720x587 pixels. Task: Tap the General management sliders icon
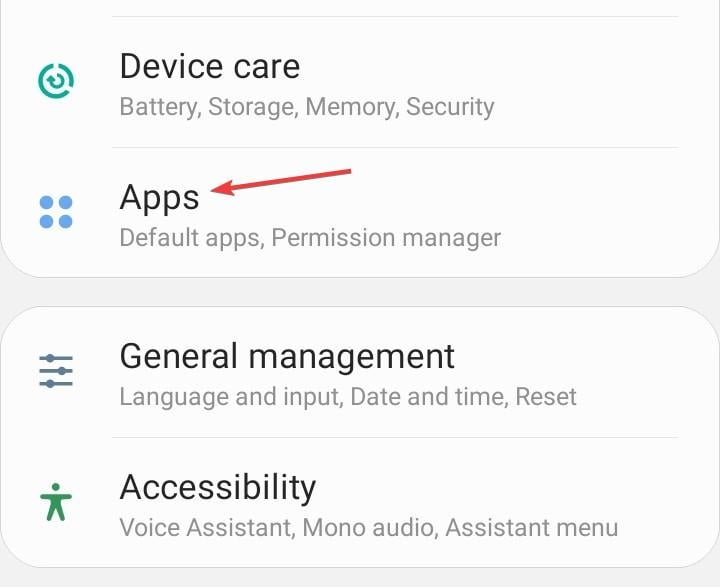[56, 371]
